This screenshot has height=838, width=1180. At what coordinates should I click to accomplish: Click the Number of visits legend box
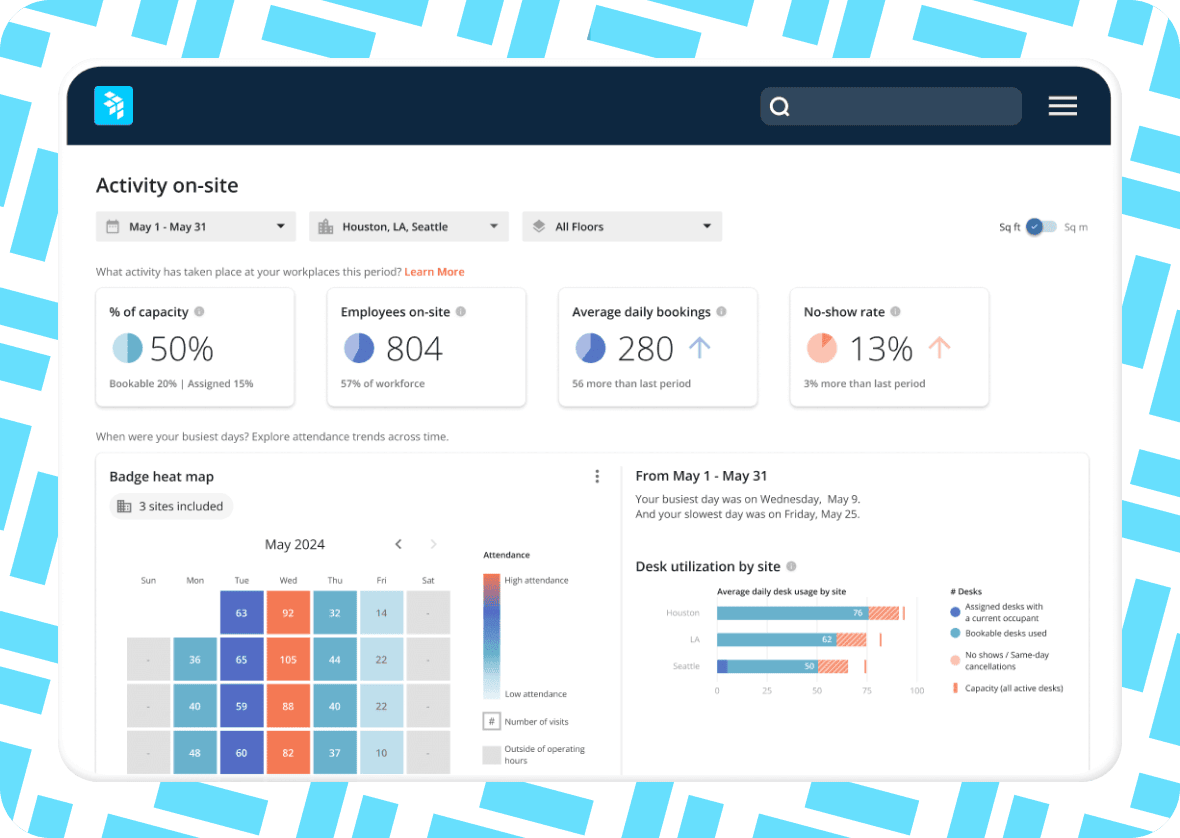coord(490,720)
